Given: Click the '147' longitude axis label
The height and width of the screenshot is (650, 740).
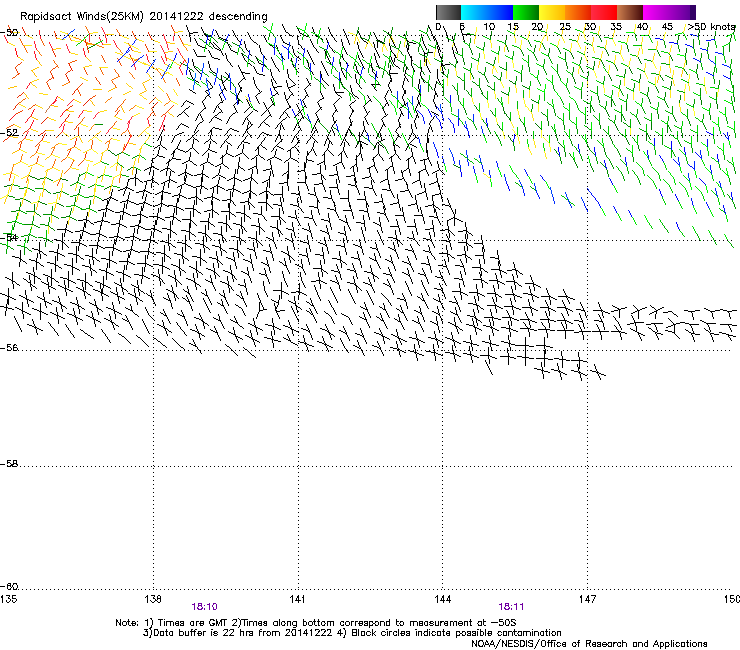Looking at the screenshot, I should [587, 599].
